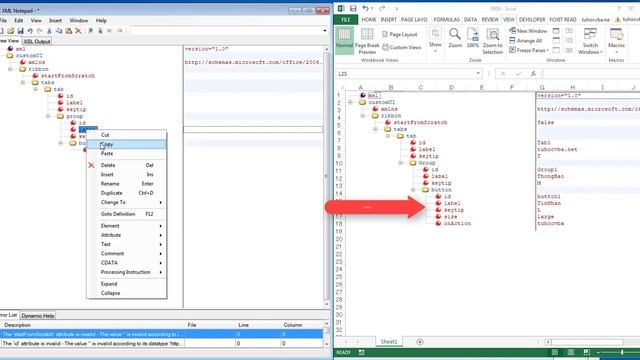Viewport: 640px width, 360px height.
Task: Click the Paste icon in XML Notepad toolbar
Action: 69,31
